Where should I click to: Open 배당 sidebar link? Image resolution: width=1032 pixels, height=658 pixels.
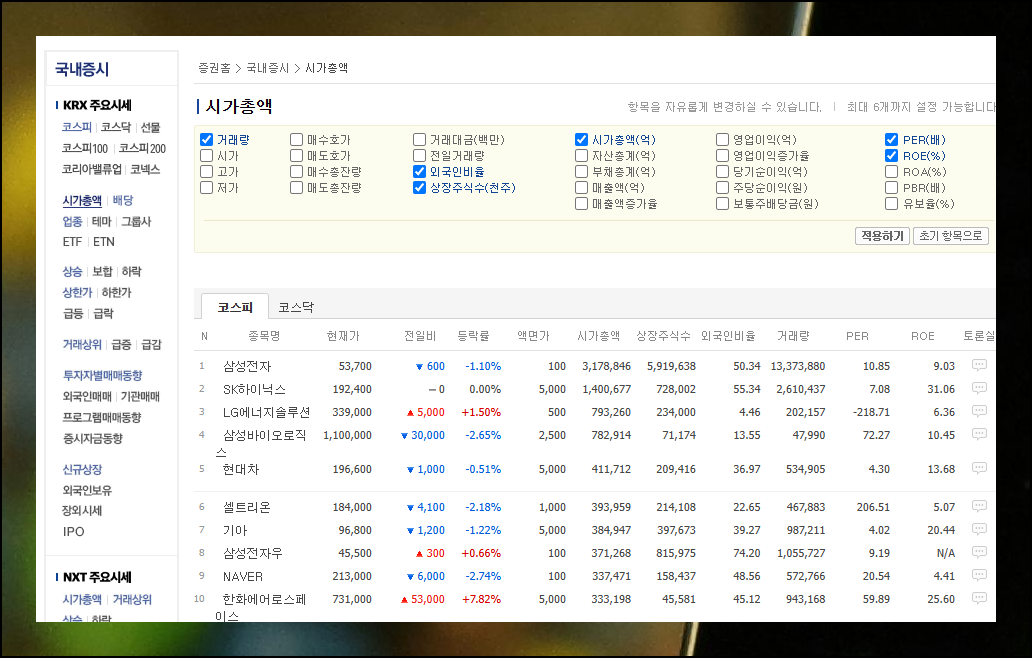click(123, 200)
